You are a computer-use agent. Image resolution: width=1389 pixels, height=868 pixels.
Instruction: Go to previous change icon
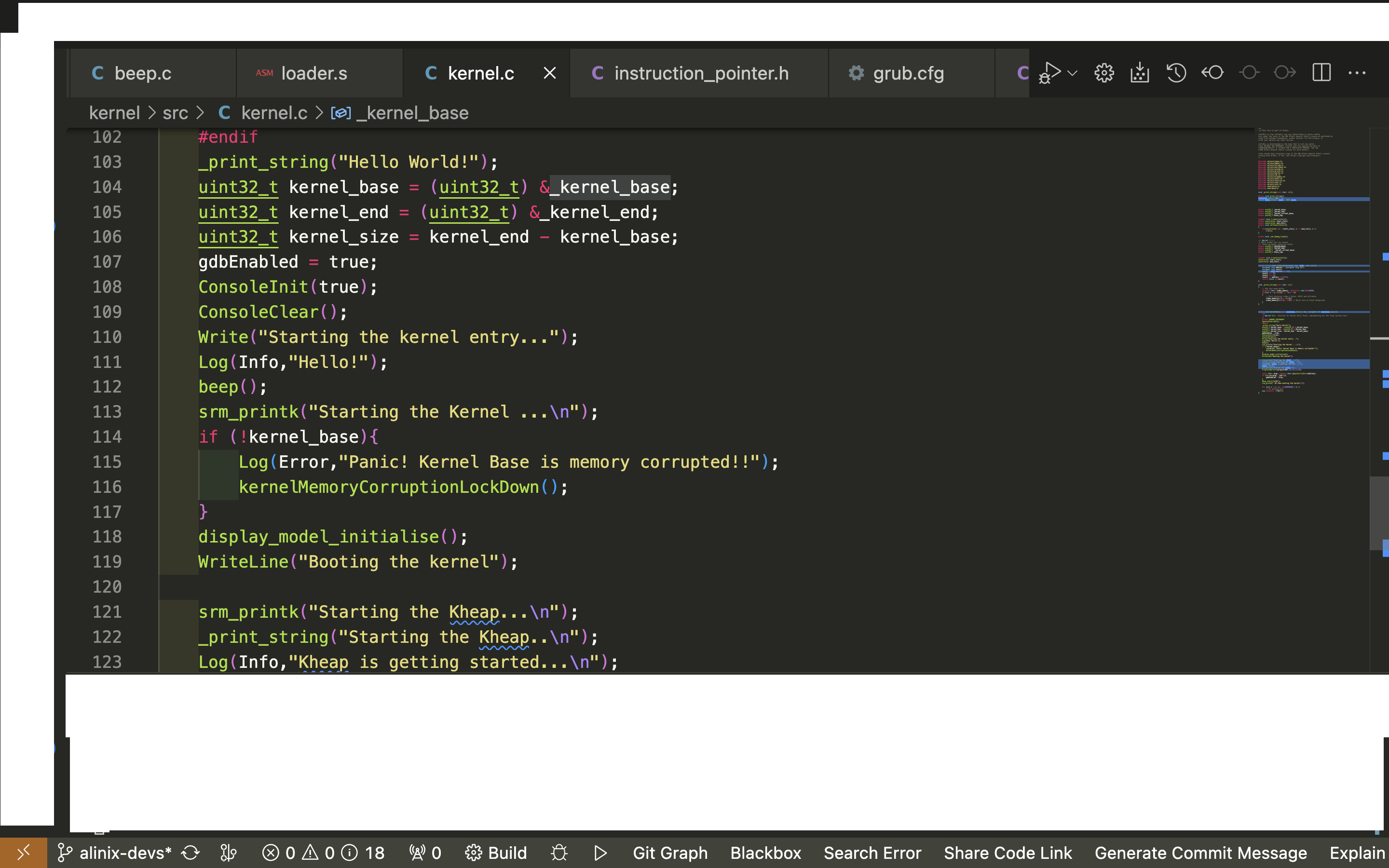[x=1212, y=72]
